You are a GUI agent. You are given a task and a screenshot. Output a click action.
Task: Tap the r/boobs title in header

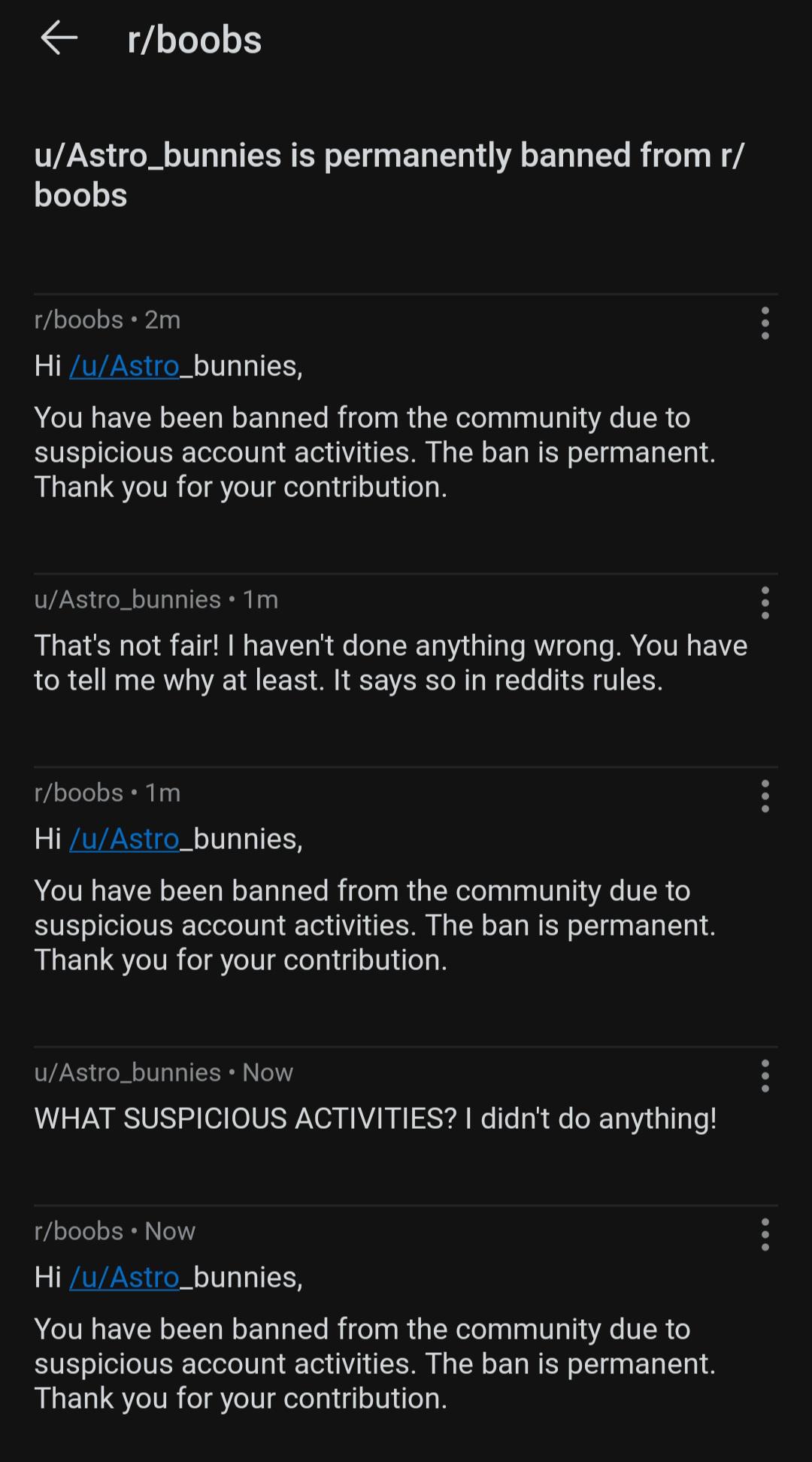(x=195, y=40)
